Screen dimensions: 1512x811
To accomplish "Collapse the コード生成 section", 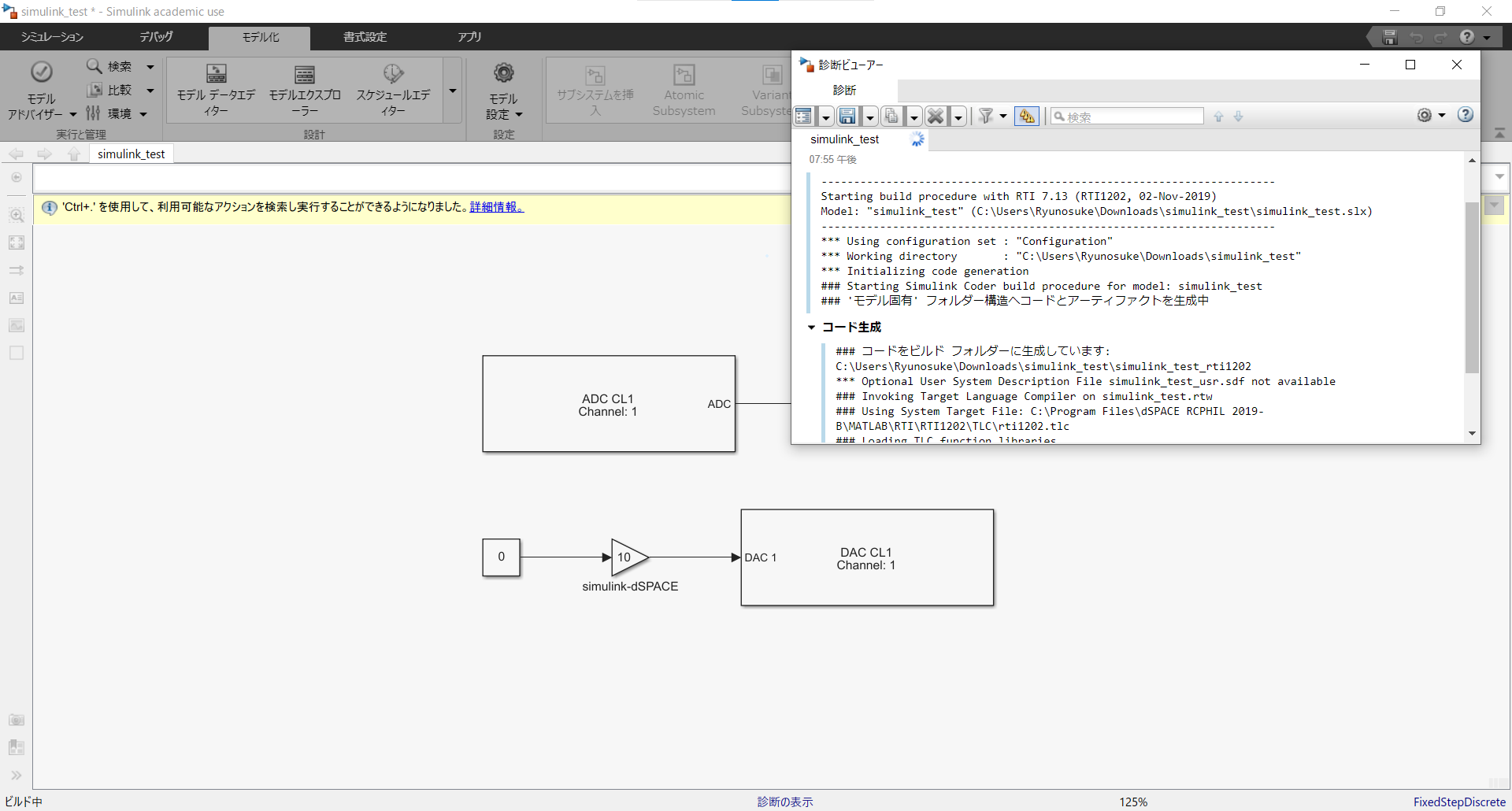I will (813, 327).
